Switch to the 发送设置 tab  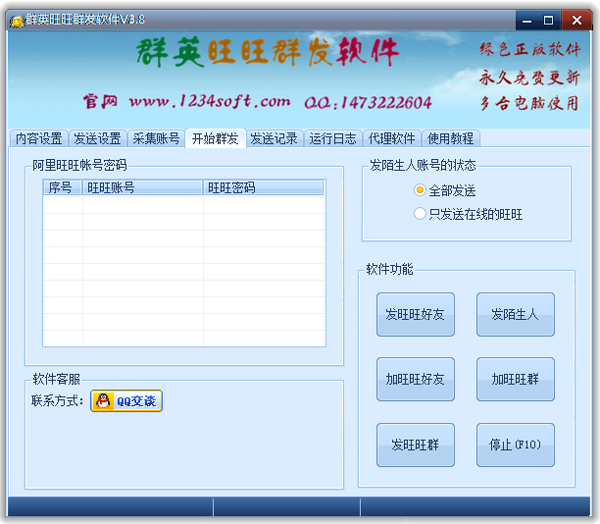[97, 139]
